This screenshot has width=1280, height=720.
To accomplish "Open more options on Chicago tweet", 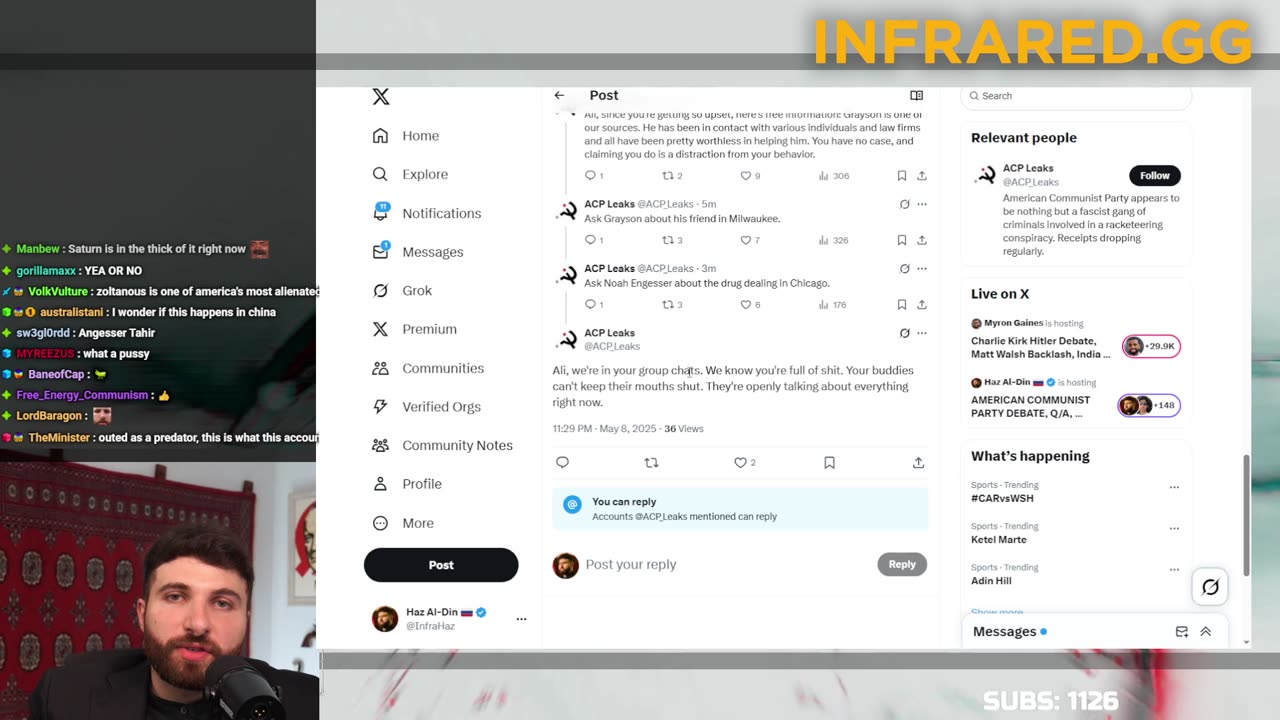I will [x=922, y=268].
